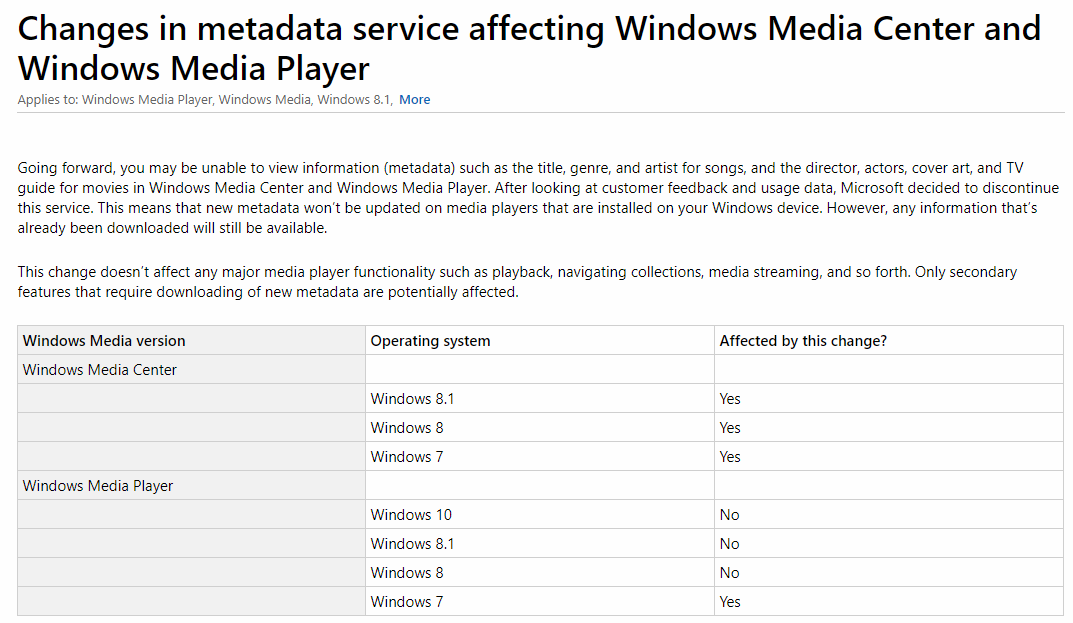Expand the More link in Applies to
Screen dimensions: 1073x623
coord(414,99)
